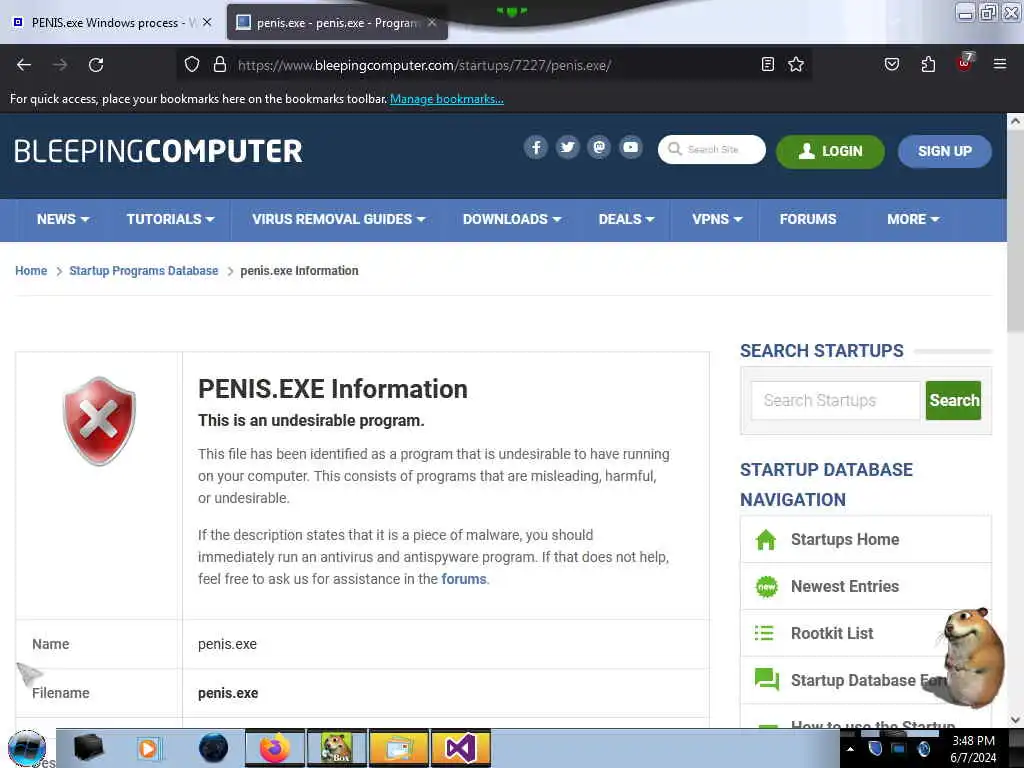Click the scrollbar up arrow
The height and width of the screenshot is (768, 1024).
click(1016, 121)
